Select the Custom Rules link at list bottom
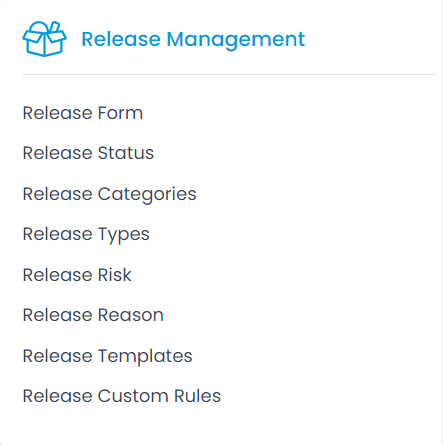This screenshot has width=443, height=445. coord(122,396)
